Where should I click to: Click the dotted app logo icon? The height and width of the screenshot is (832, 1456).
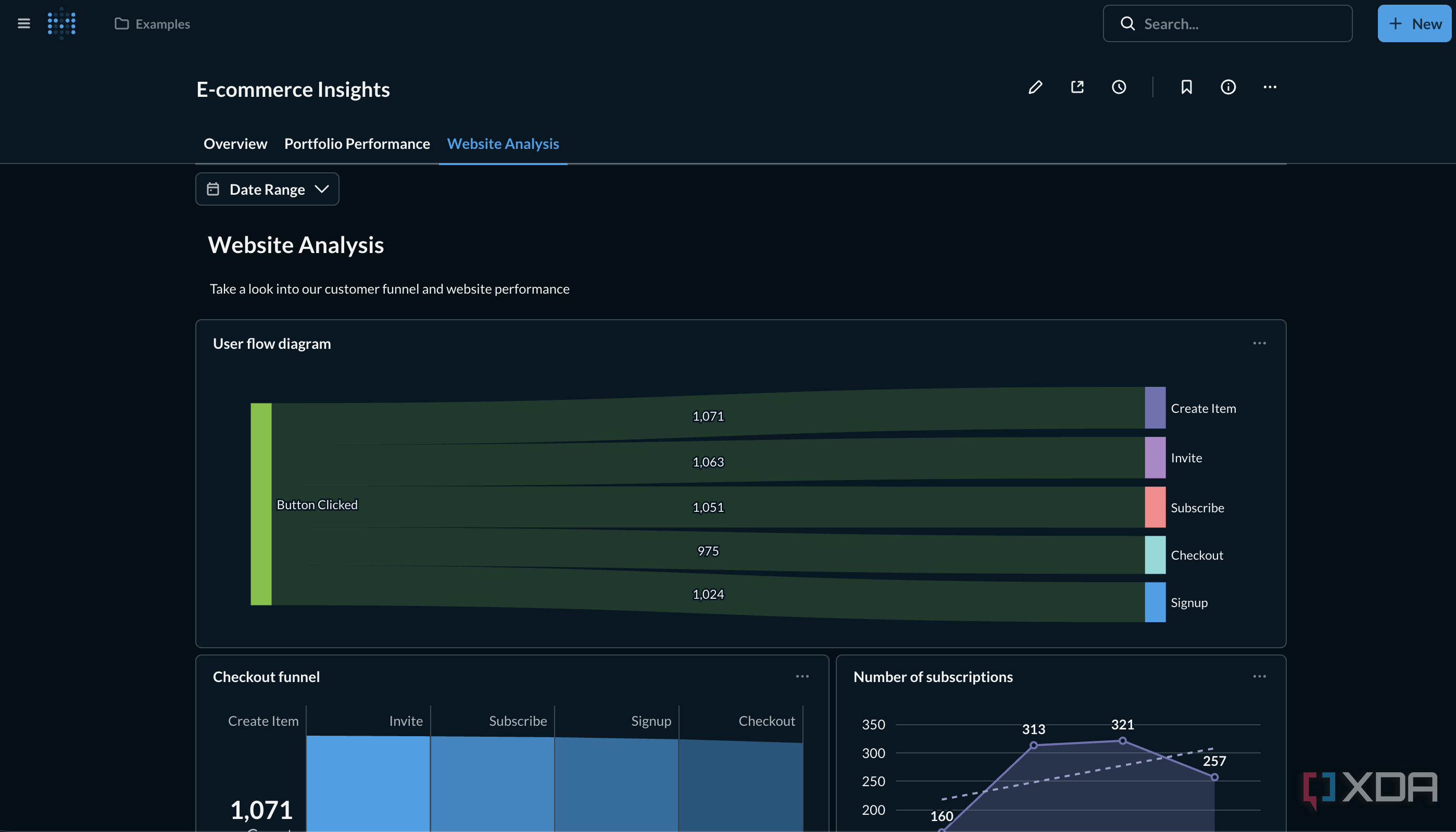pyautogui.click(x=62, y=23)
